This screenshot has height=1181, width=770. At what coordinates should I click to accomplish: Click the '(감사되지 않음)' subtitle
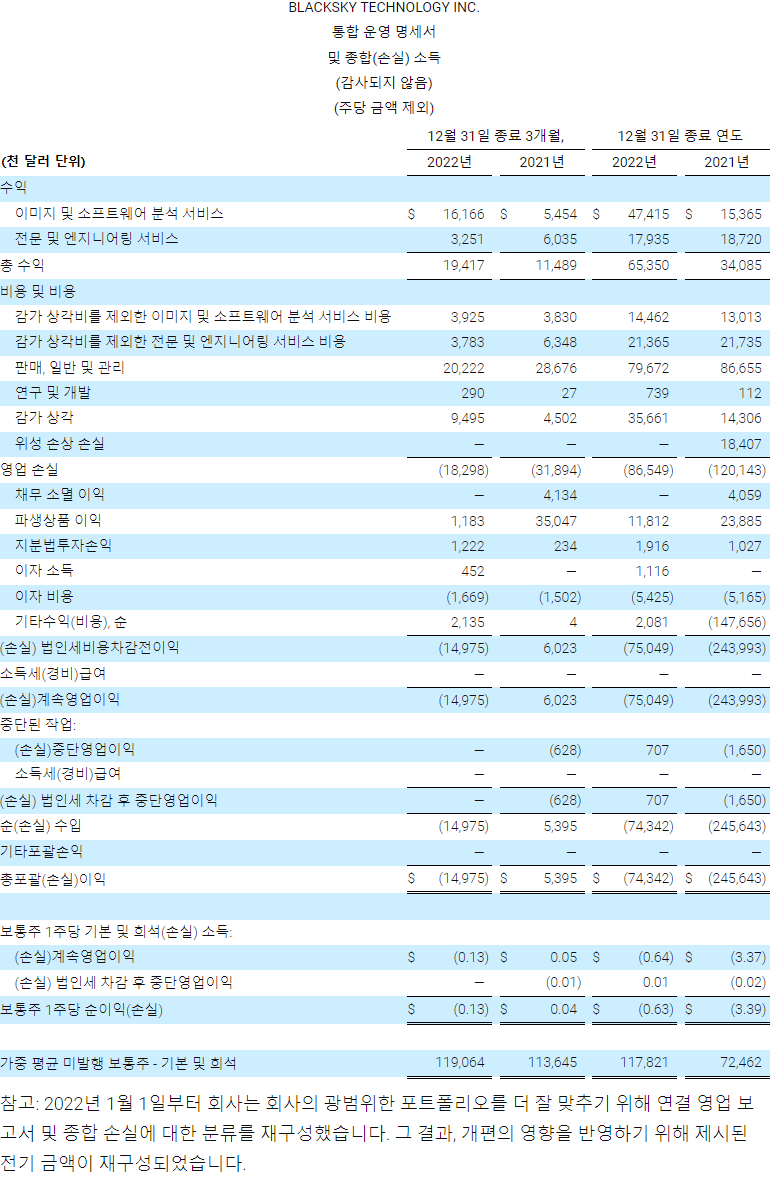coord(383,82)
